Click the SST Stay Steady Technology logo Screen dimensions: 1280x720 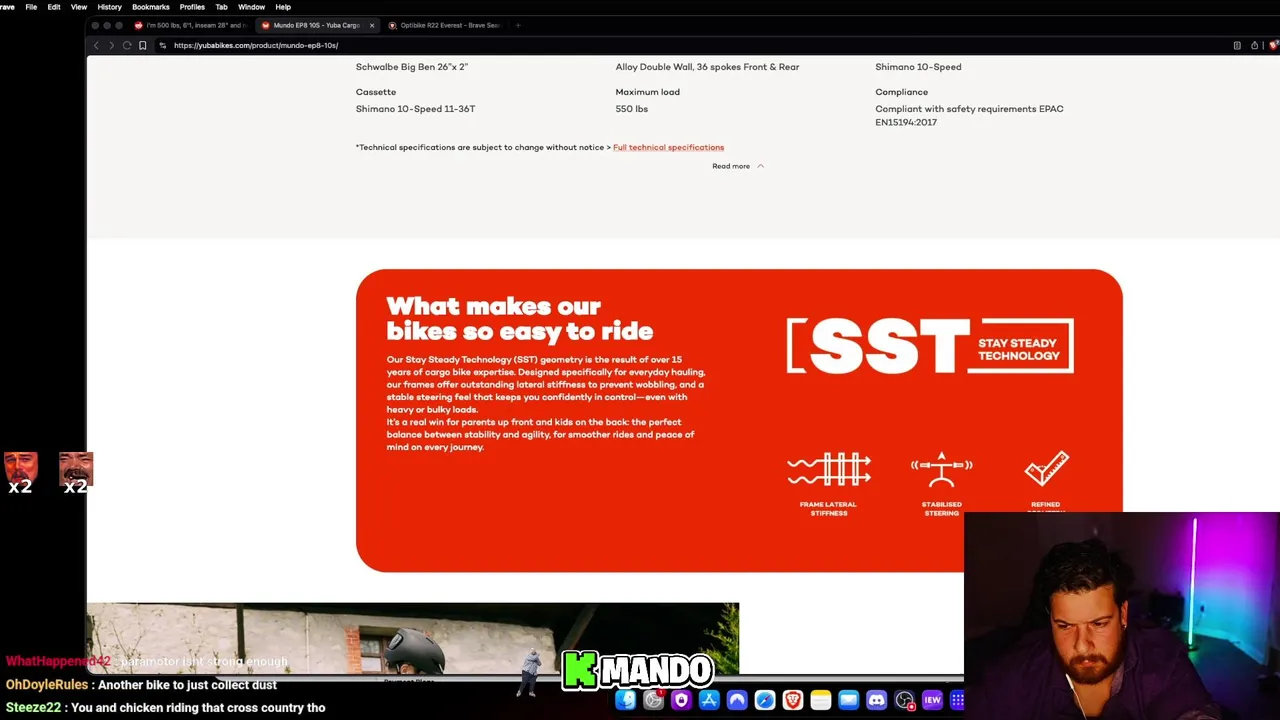click(x=930, y=346)
